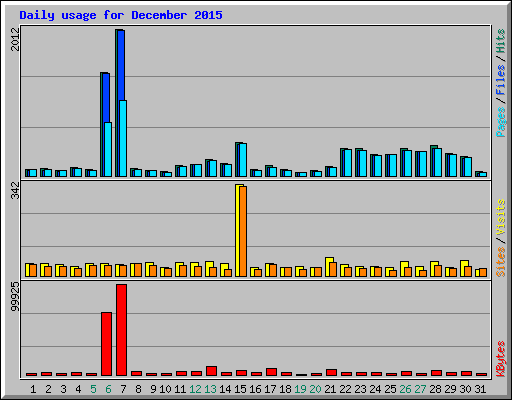Click the day 6 blue files bar

tap(106, 97)
